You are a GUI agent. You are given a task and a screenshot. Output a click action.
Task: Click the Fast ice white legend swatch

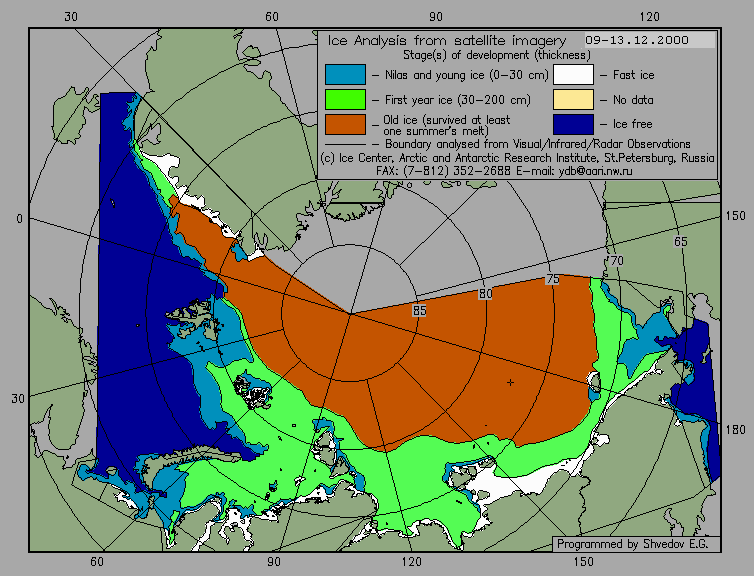(573, 75)
